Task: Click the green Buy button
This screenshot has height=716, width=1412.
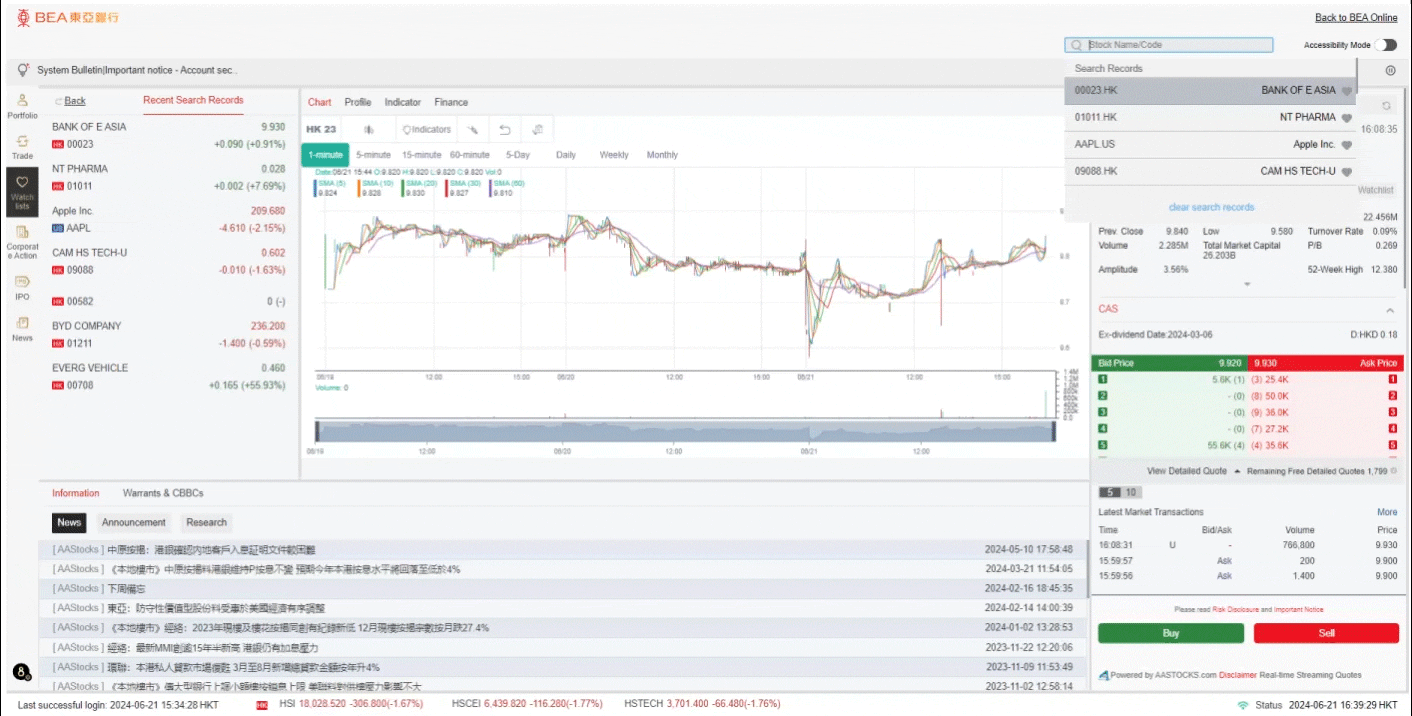Action: coord(1171,633)
